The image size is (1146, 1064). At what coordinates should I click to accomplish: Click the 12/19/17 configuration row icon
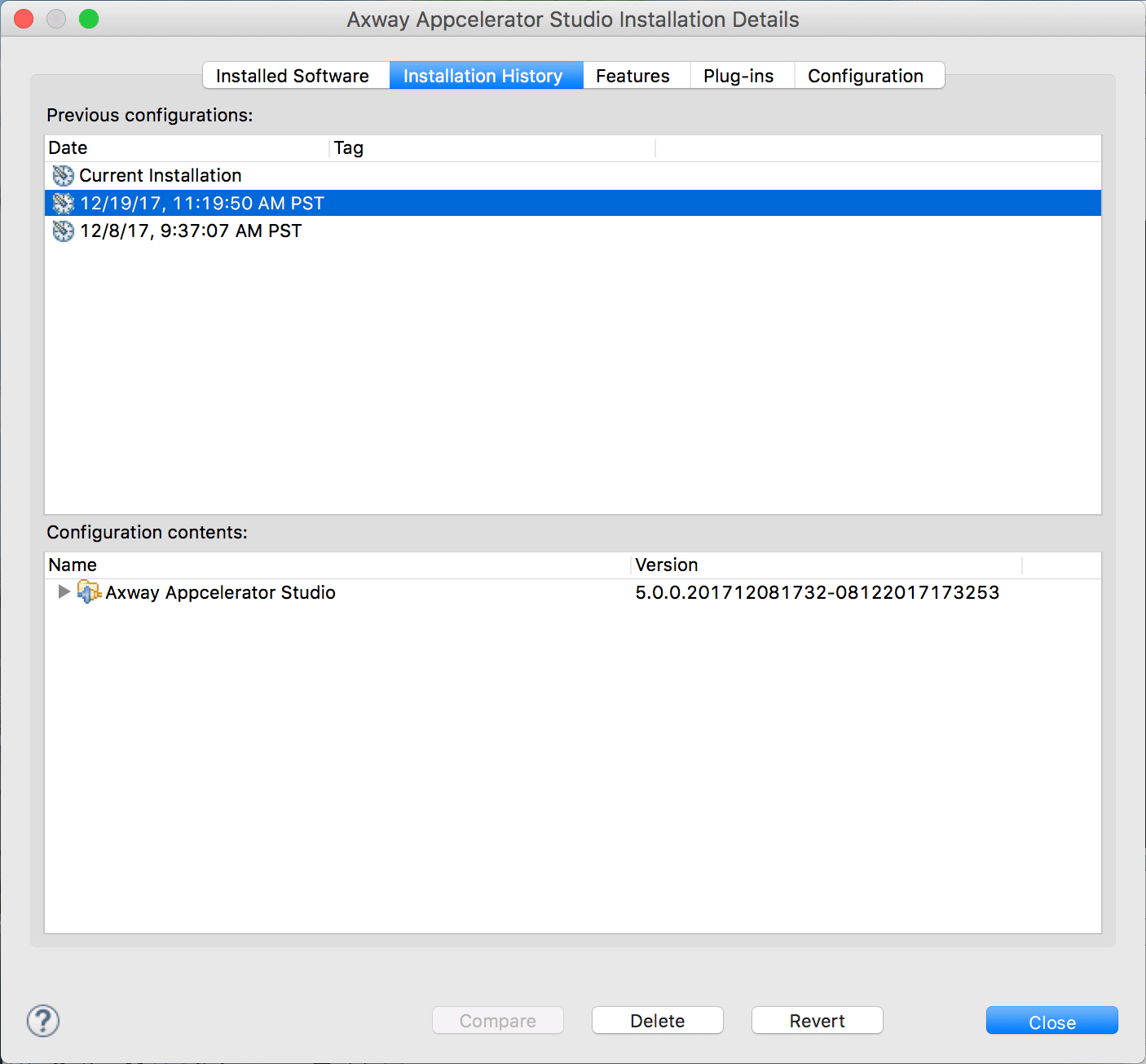[63, 203]
